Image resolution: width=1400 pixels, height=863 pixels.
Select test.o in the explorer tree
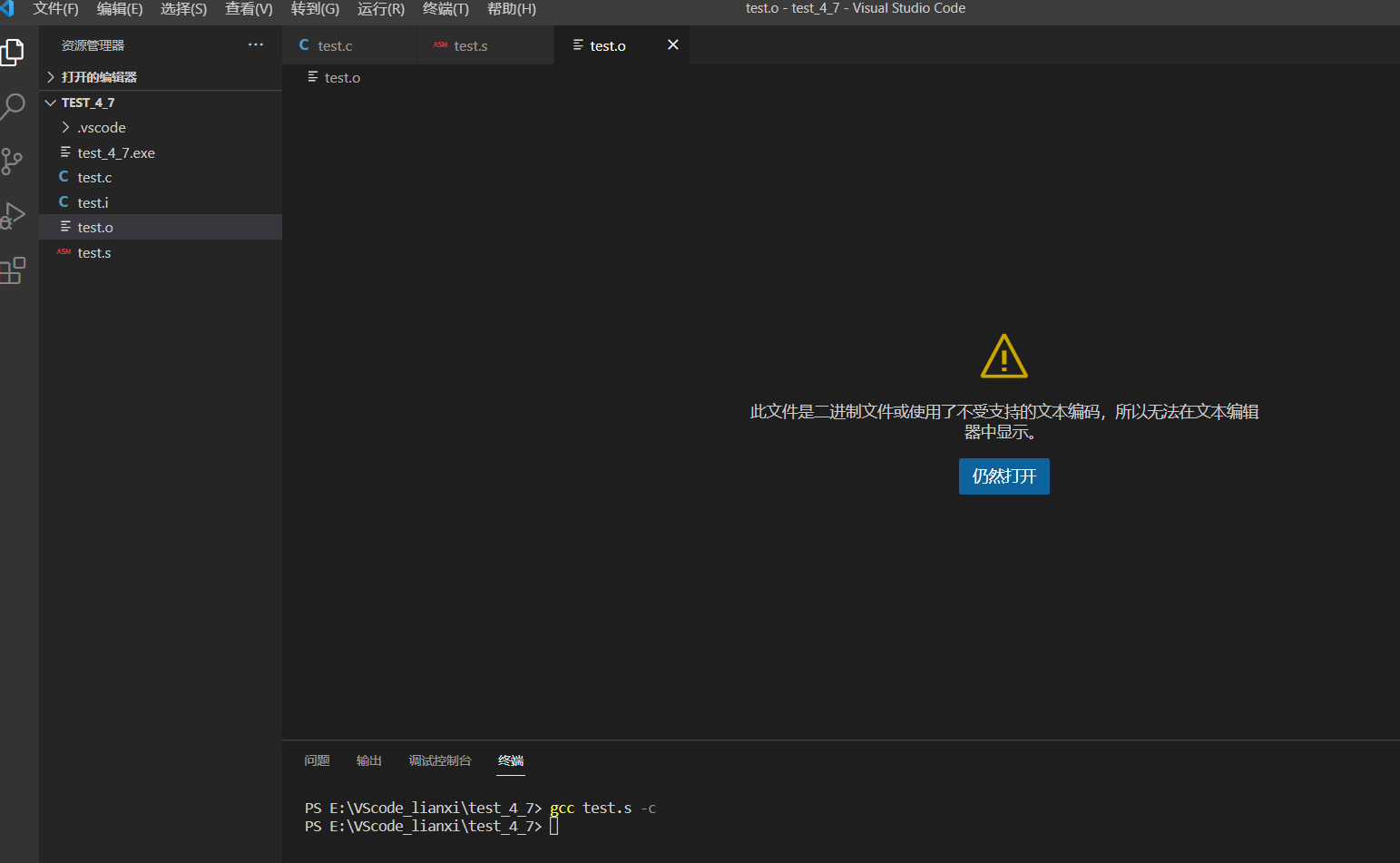point(161,227)
